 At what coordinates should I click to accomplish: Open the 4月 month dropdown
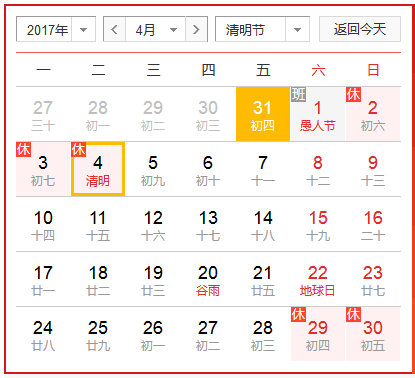click(155, 29)
